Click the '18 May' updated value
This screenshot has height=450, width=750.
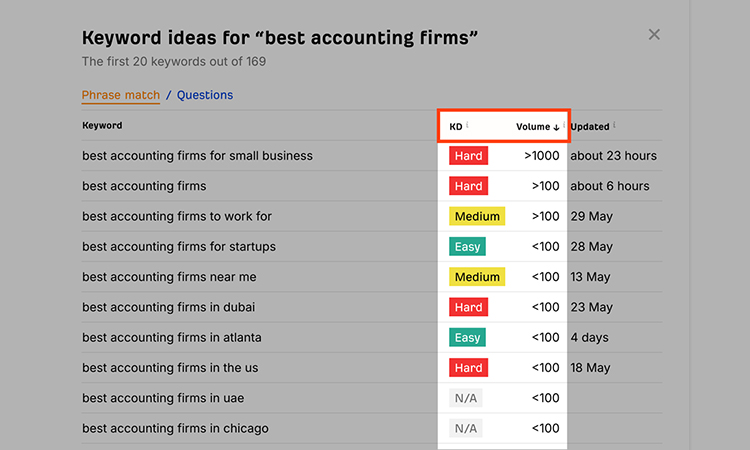coord(590,368)
